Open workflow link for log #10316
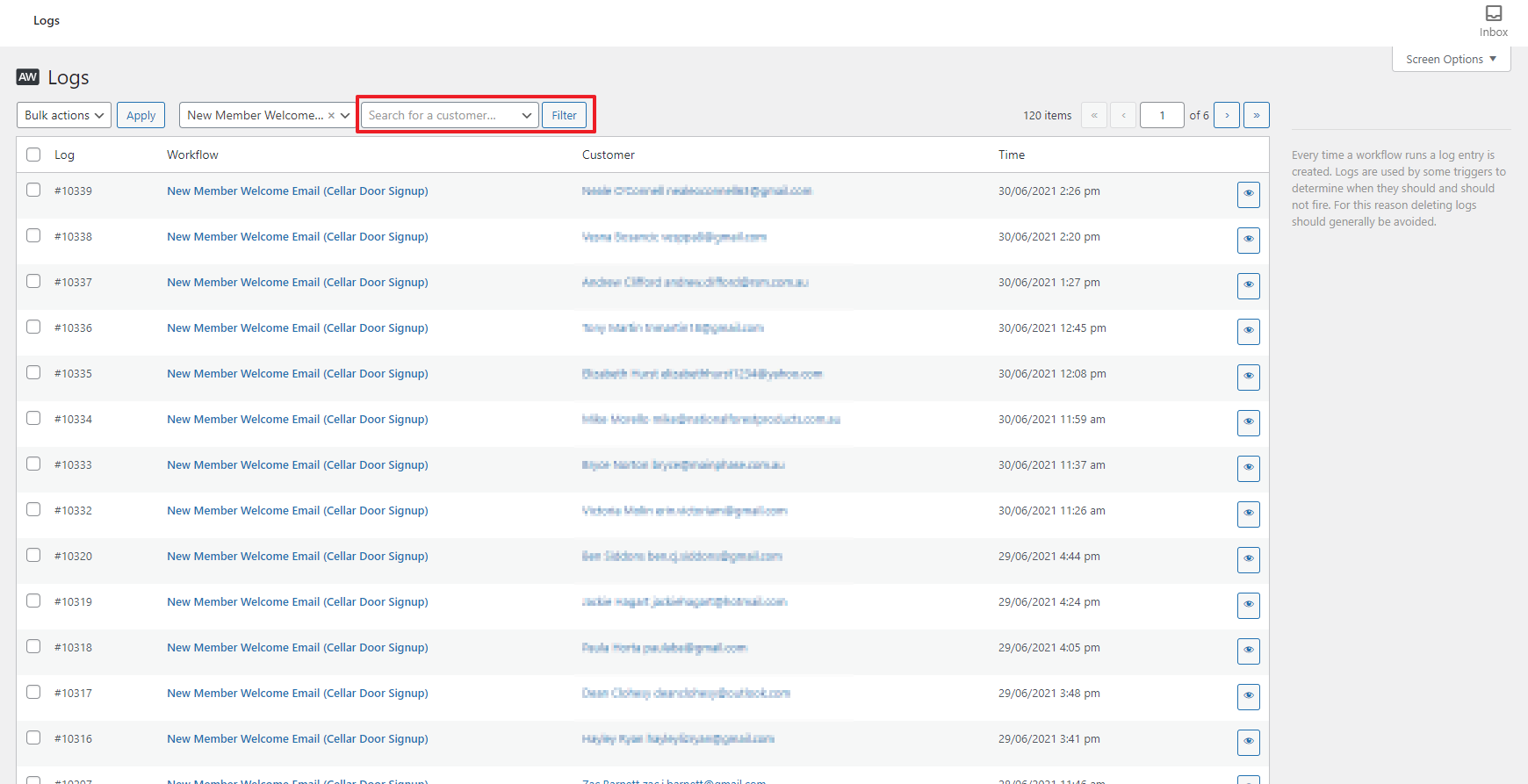The width and height of the screenshot is (1528, 784). click(x=298, y=738)
